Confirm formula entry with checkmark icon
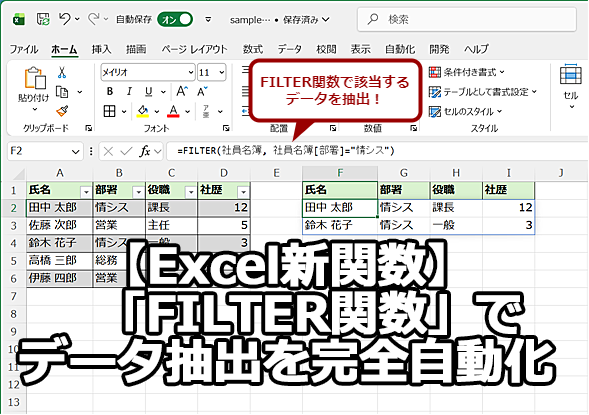 (126, 151)
